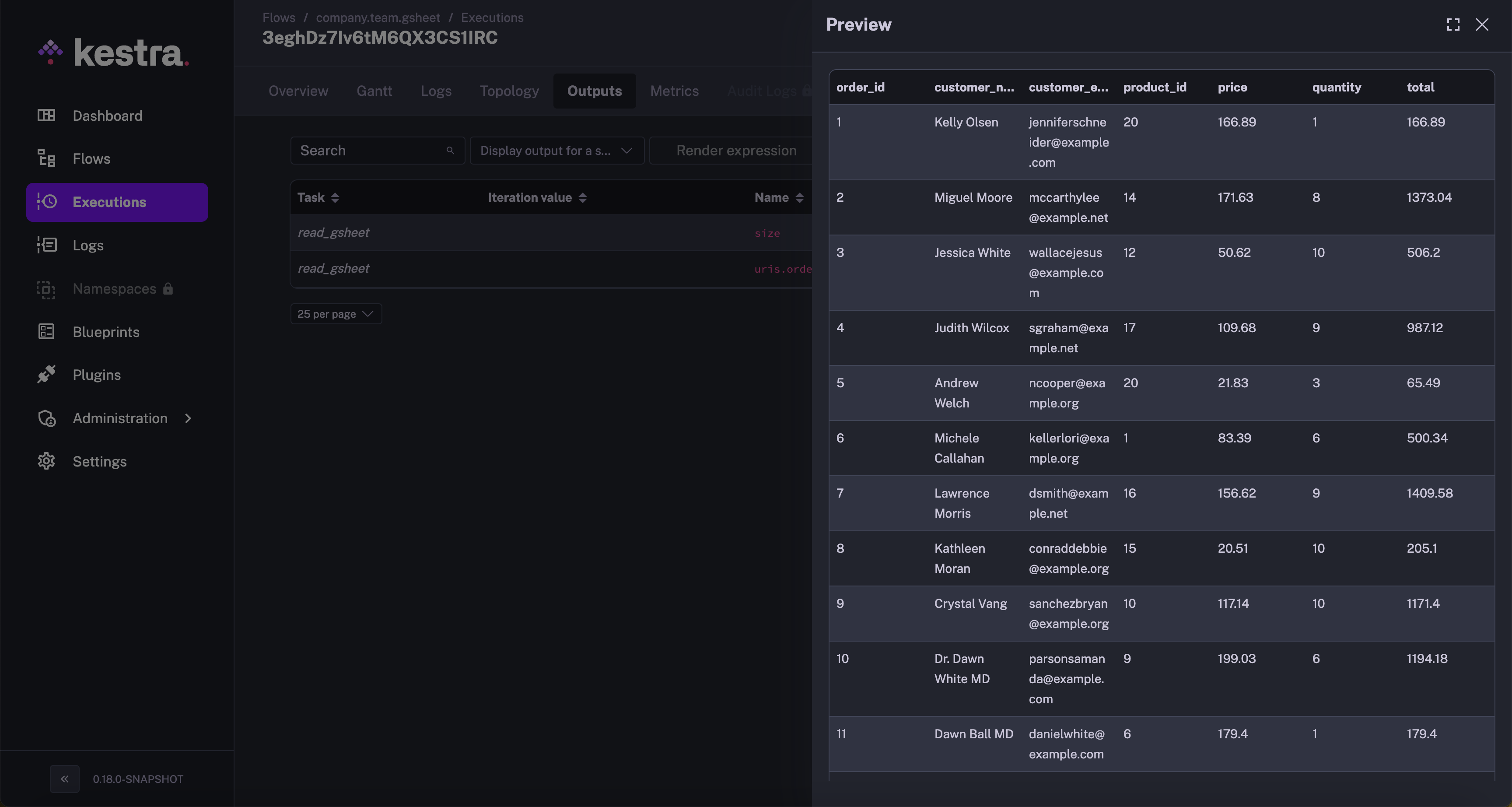Sort outputs by Name column

799,198
